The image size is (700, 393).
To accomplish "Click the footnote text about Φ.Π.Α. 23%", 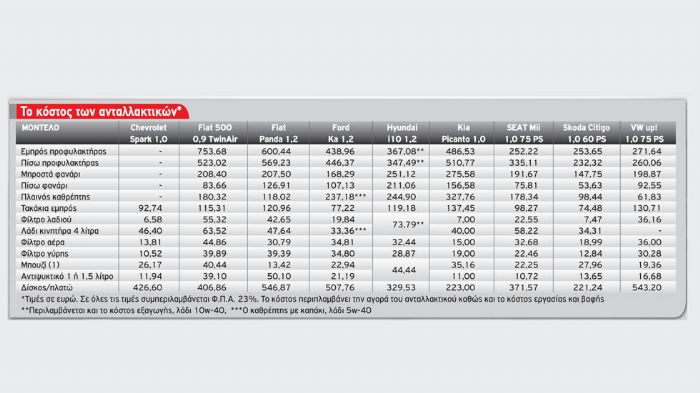I will 312,299.
